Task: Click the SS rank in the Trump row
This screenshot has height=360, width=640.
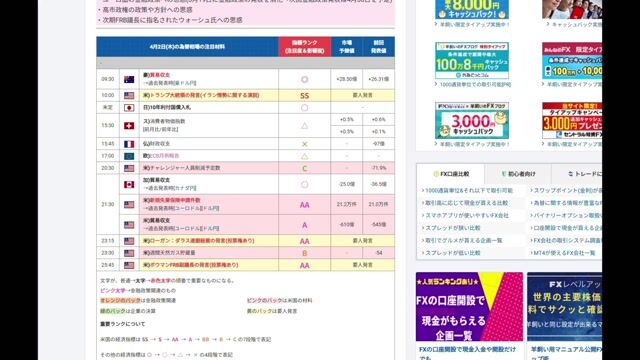Action: [304, 96]
